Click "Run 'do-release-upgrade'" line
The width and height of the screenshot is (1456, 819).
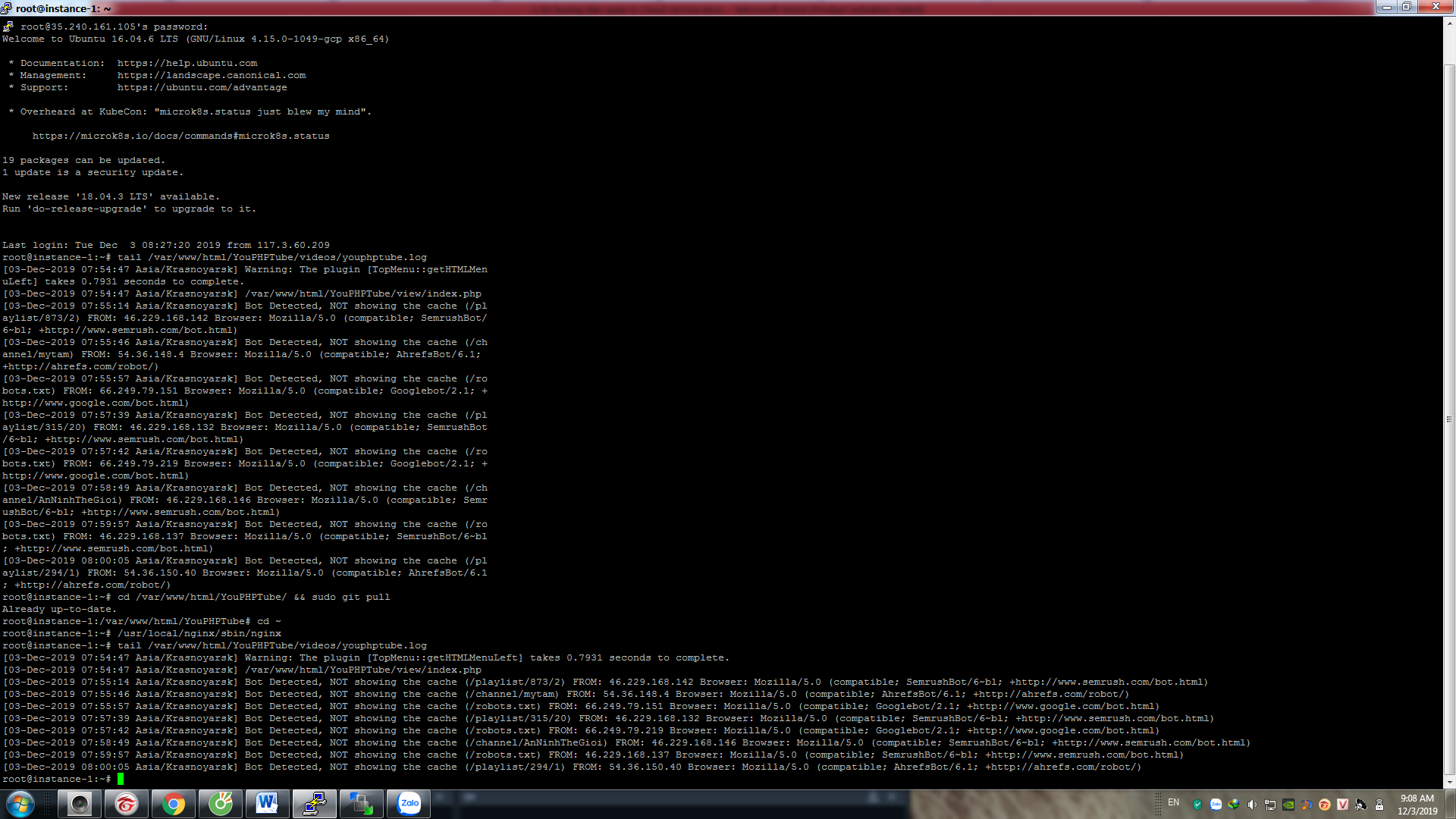pos(130,209)
